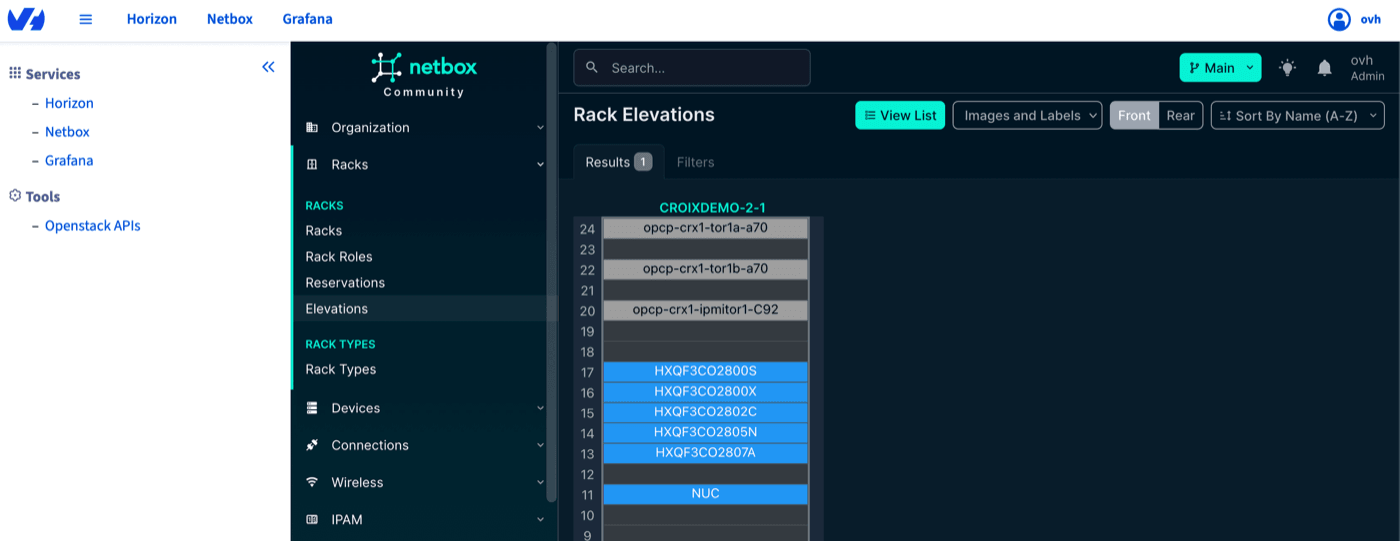Viewport: 1400px width, 541px height.
Task: Collapse the left sidebar with double chevron
Action: [268, 67]
